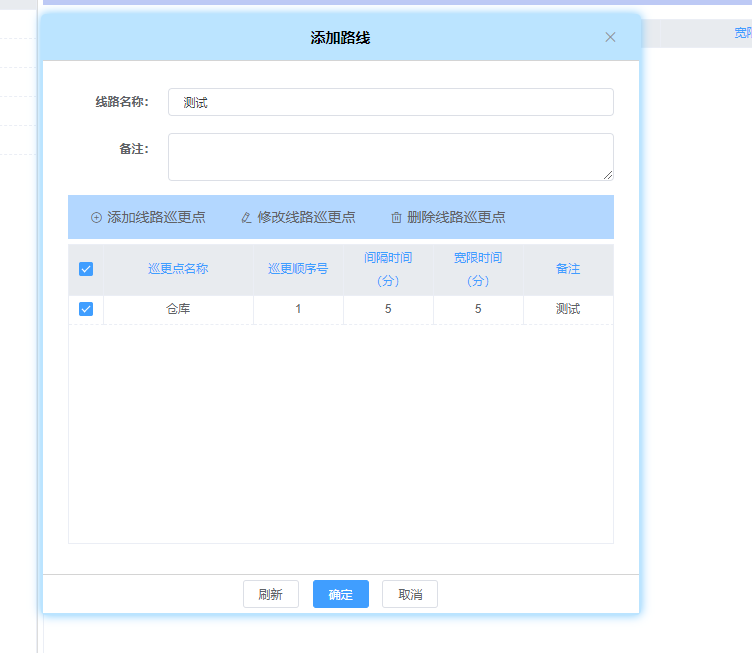The image size is (752, 653).
Task: Focus the 线路名称 input field
Action: [390, 102]
